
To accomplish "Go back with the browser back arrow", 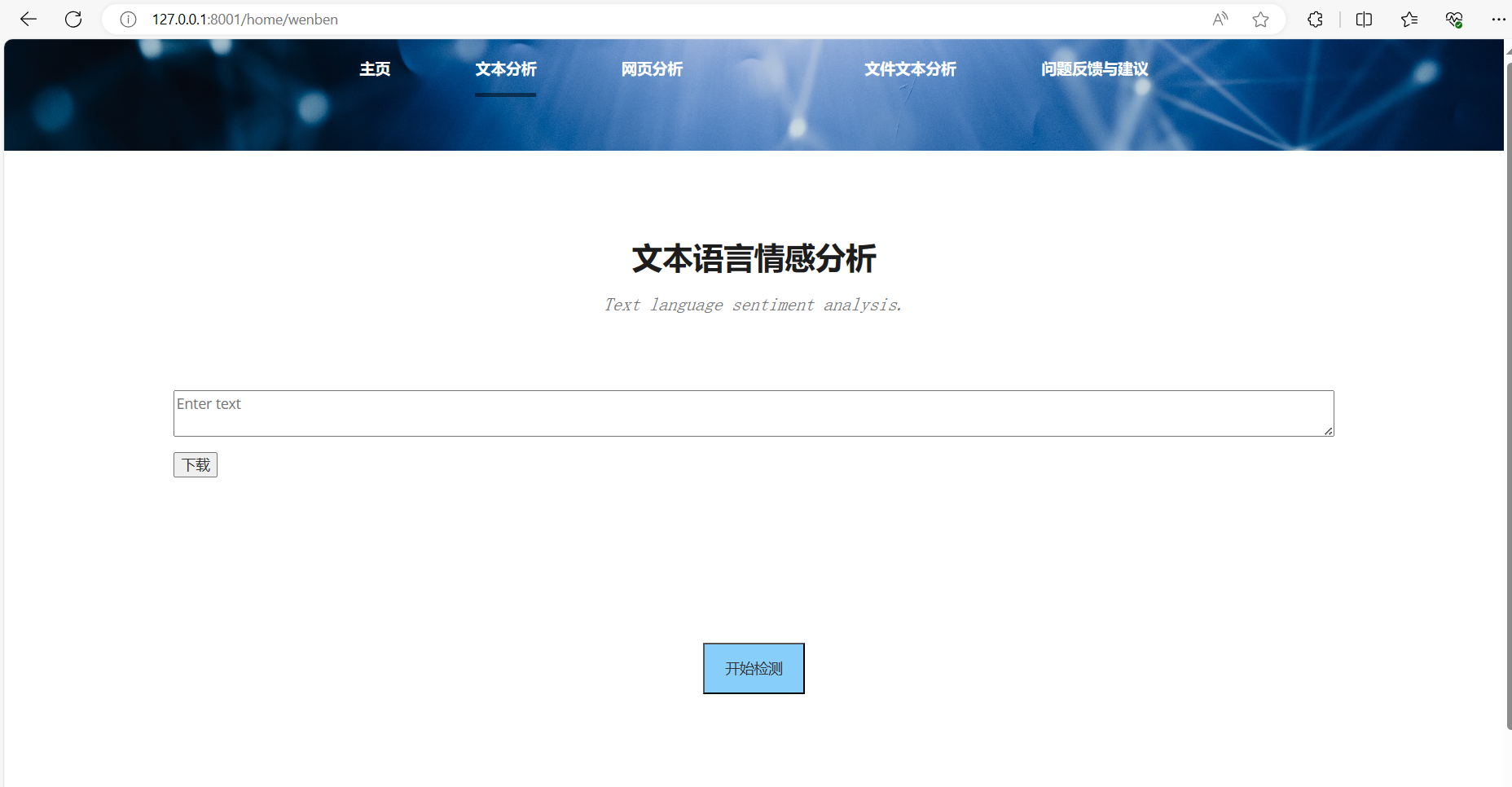I will 29,20.
